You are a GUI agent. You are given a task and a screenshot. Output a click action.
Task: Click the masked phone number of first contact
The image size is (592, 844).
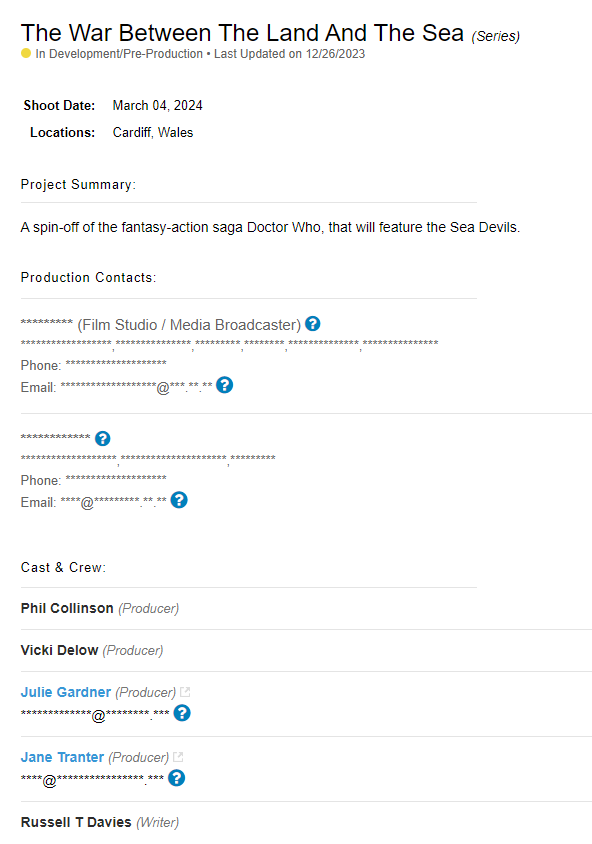pos(116,363)
